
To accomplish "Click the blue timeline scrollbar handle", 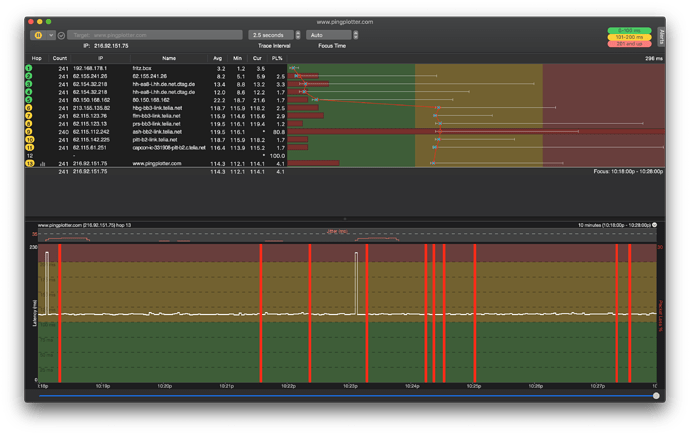I will [x=656, y=396].
